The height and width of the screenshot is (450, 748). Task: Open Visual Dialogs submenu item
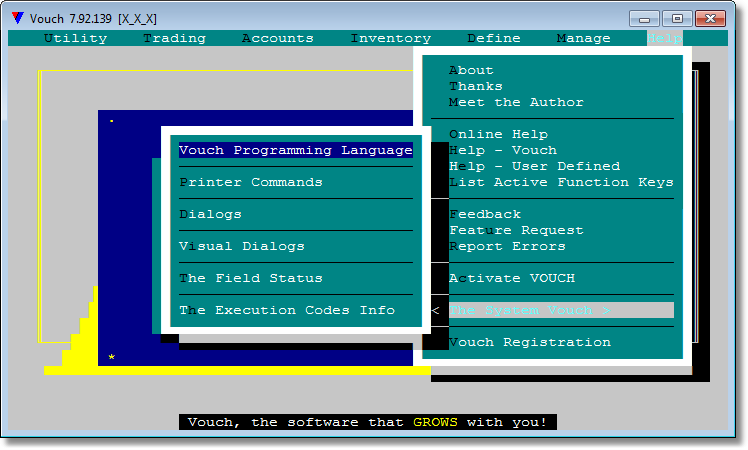[242, 246]
